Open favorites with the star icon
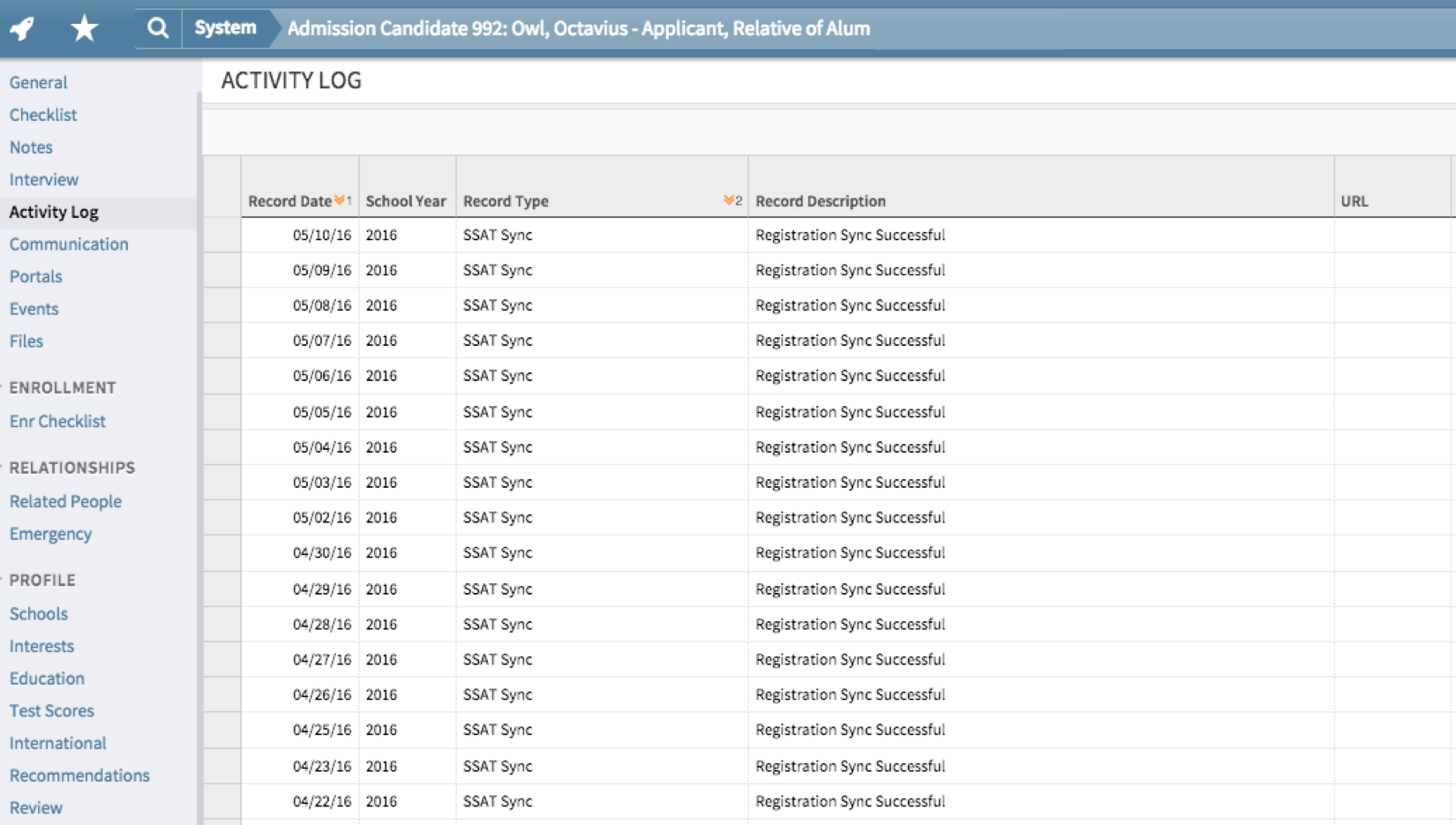The image size is (1456, 825). click(x=84, y=28)
